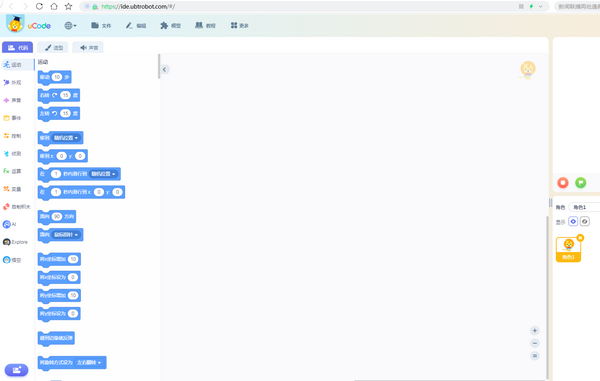Select the AI block category

coord(10,224)
